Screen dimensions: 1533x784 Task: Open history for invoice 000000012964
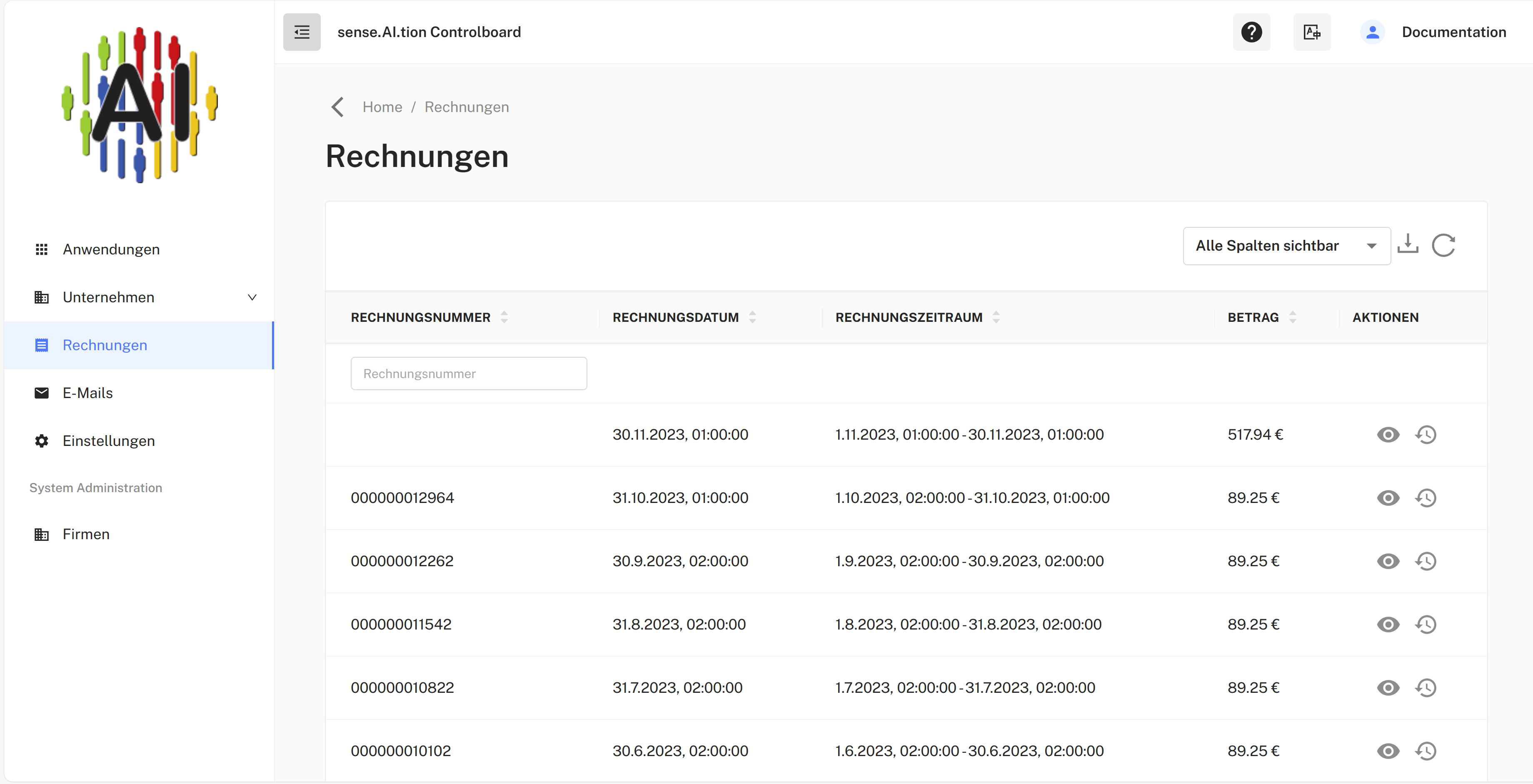pos(1426,498)
